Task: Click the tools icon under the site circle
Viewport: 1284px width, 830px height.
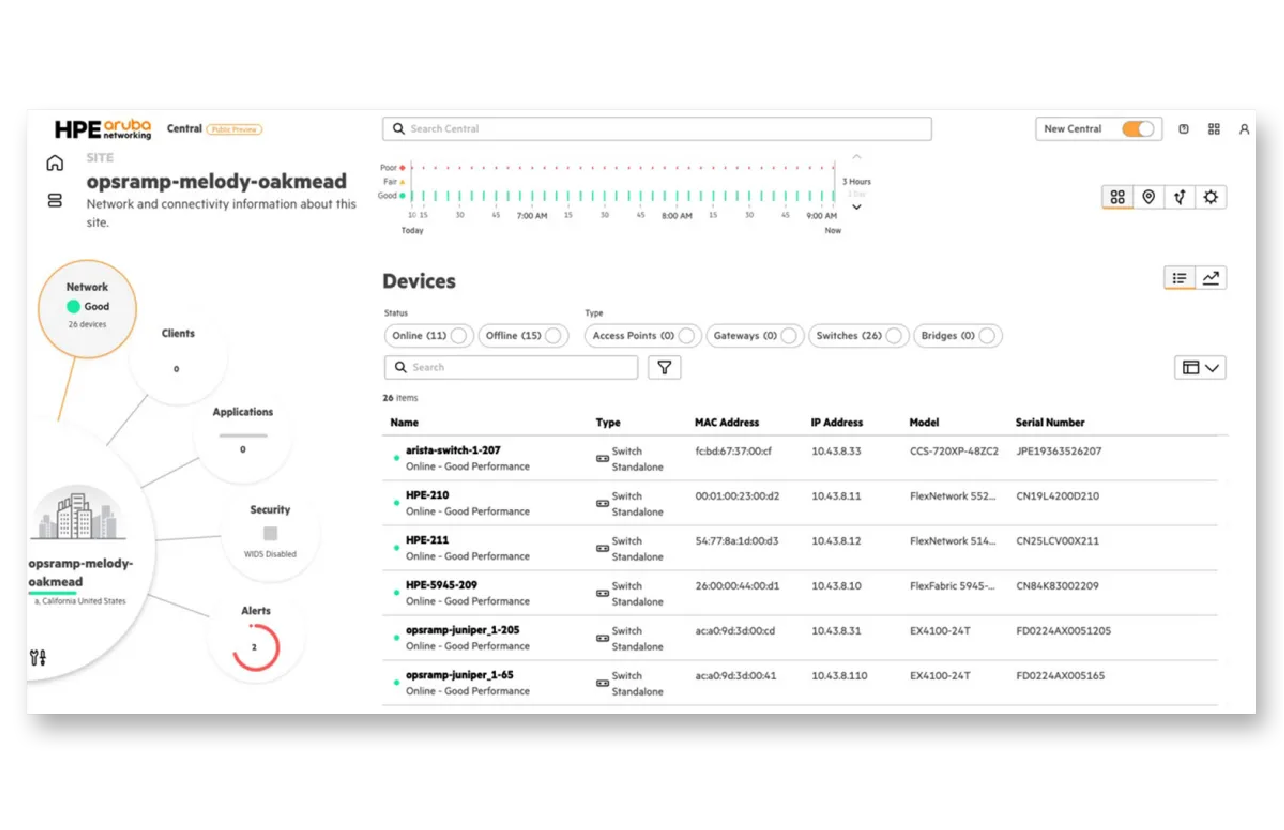Action: [39, 657]
